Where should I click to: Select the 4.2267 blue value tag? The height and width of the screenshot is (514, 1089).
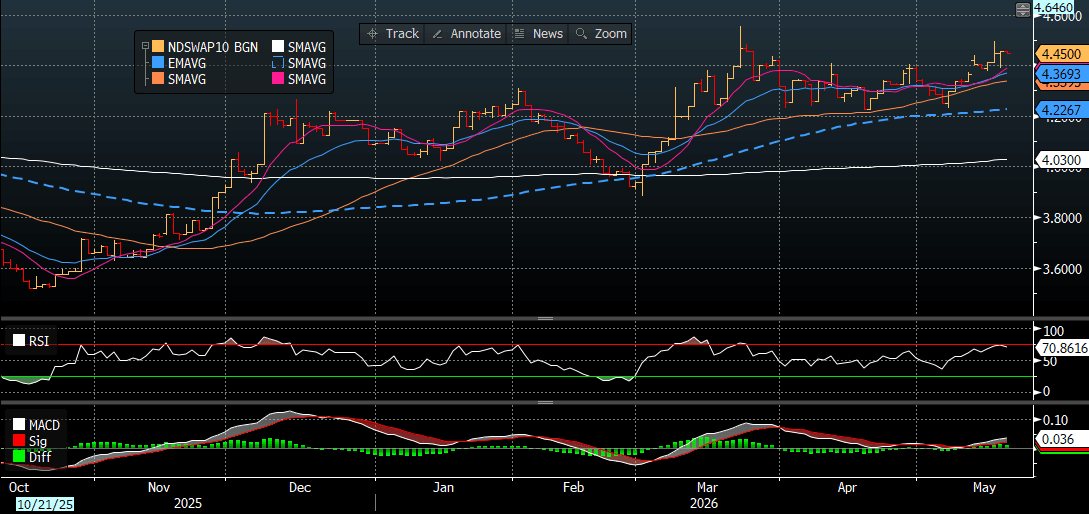point(1062,109)
